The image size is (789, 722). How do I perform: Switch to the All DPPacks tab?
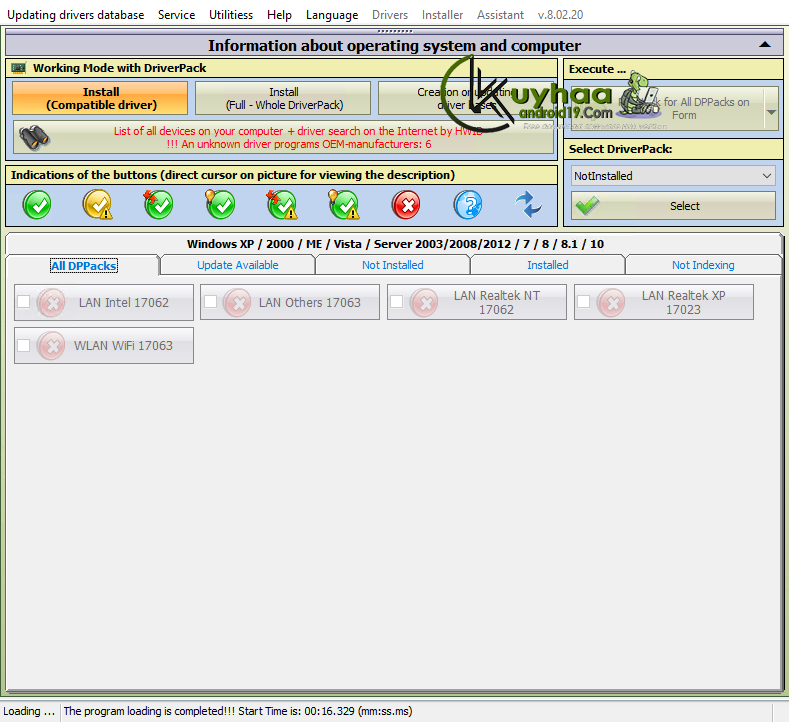[x=83, y=266]
